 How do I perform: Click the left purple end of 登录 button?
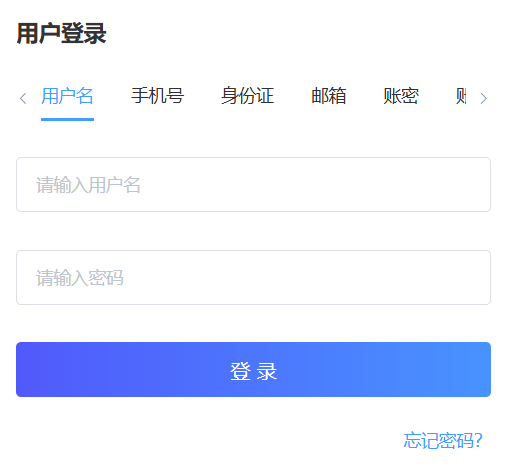pos(50,369)
